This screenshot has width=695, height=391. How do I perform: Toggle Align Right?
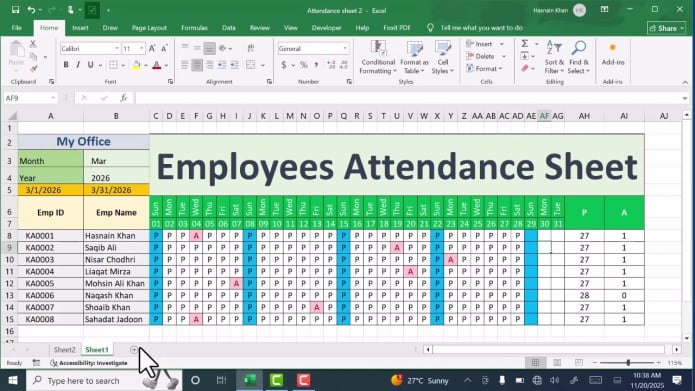click(209, 65)
